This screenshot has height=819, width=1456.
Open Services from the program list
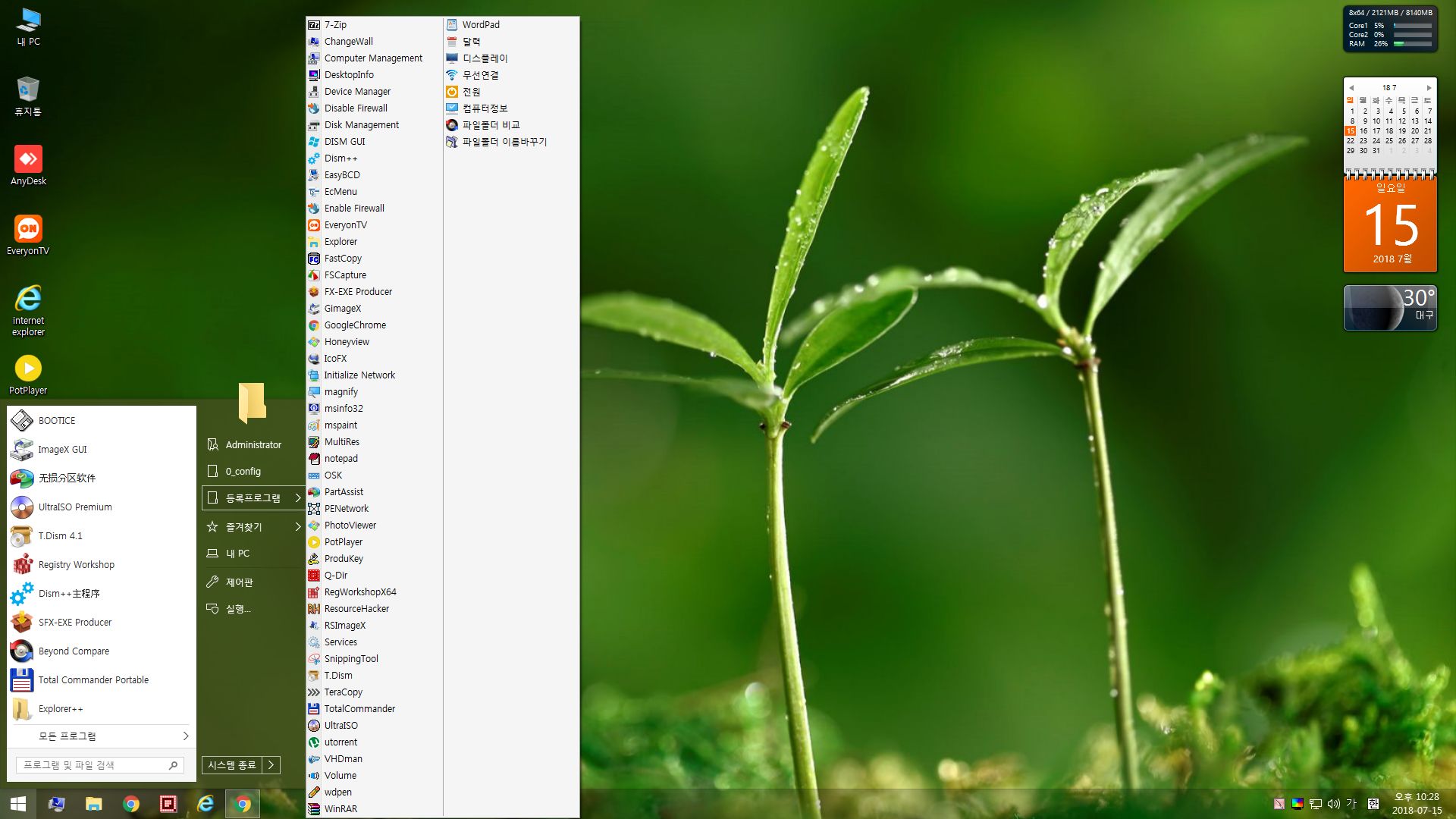click(x=374, y=642)
